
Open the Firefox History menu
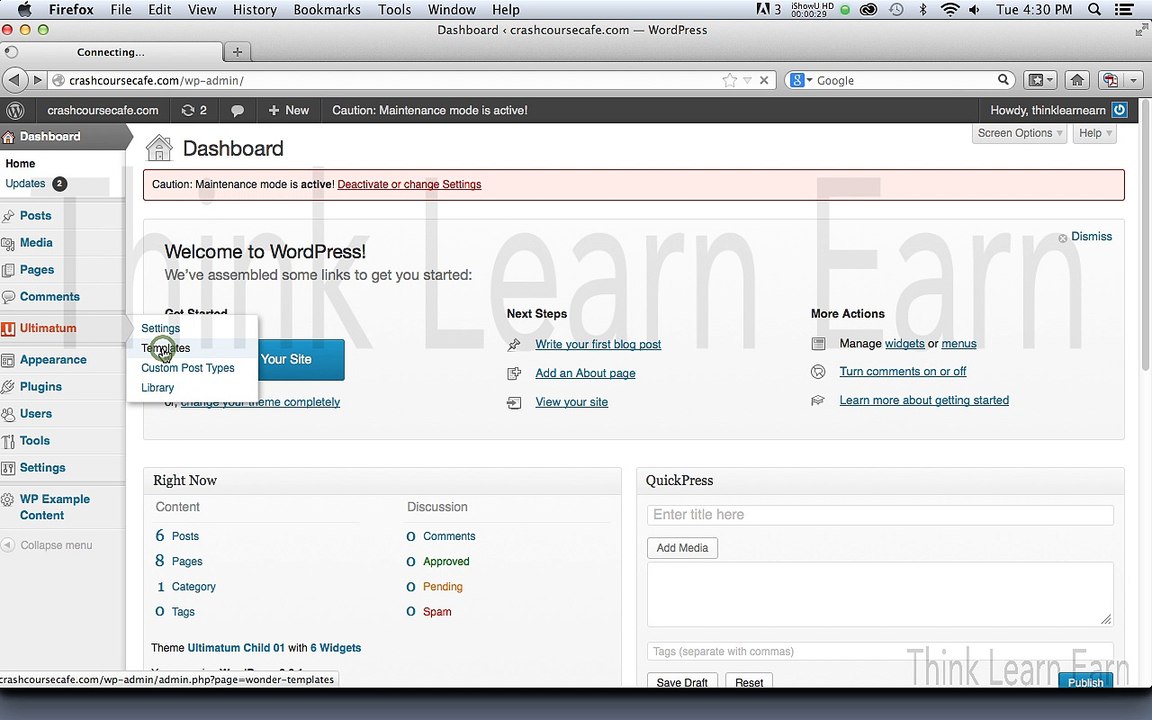[x=254, y=10]
